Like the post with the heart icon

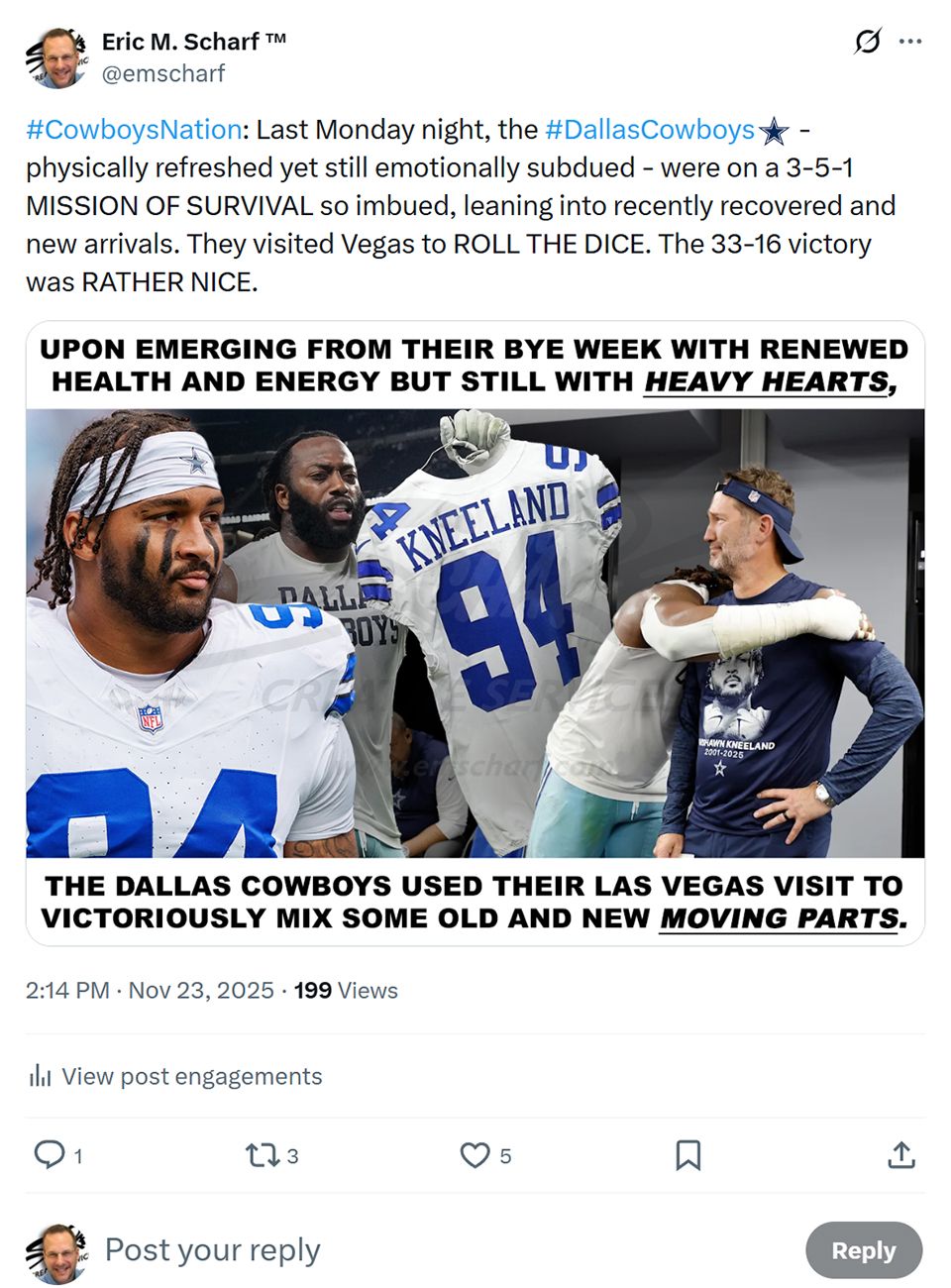(475, 1155)
